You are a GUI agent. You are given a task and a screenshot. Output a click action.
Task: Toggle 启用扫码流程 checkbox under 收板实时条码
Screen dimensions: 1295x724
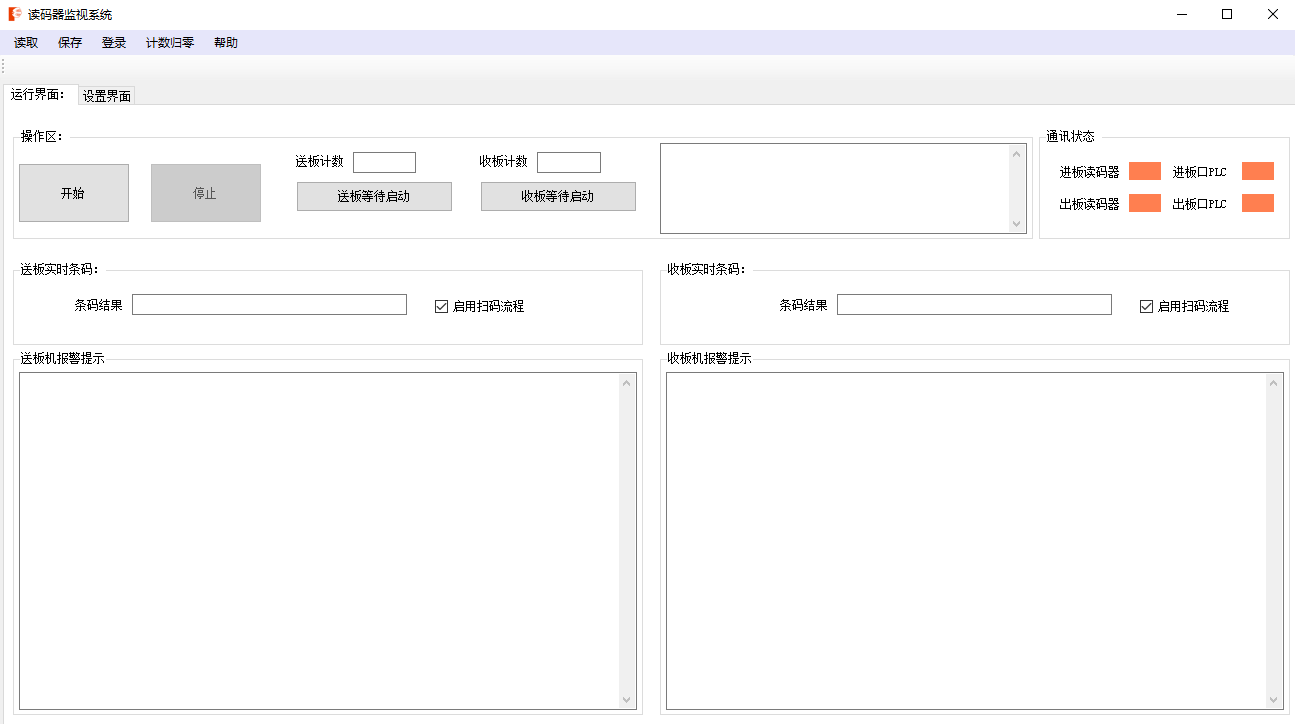[x=1146, y=306]
